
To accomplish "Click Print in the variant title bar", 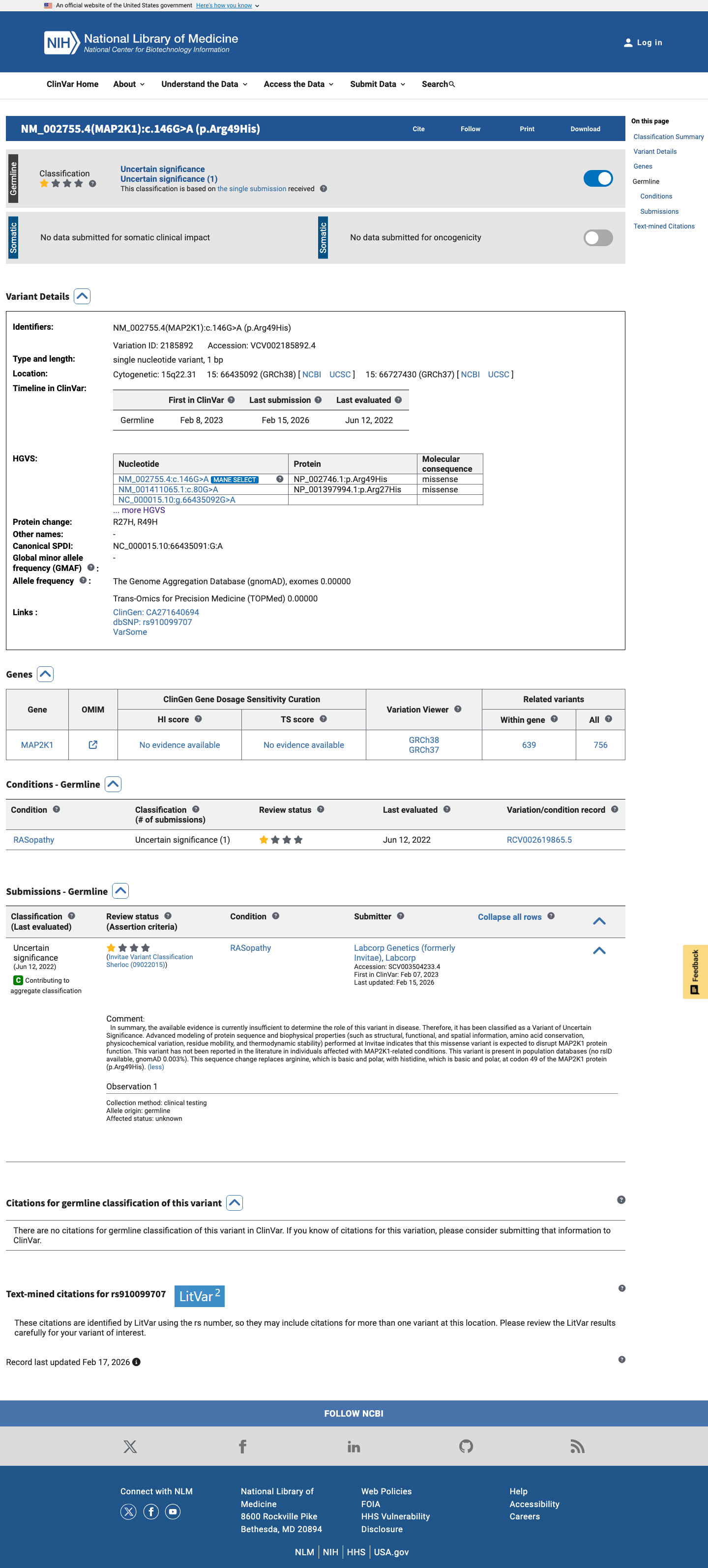I will [x=527, y=129].
